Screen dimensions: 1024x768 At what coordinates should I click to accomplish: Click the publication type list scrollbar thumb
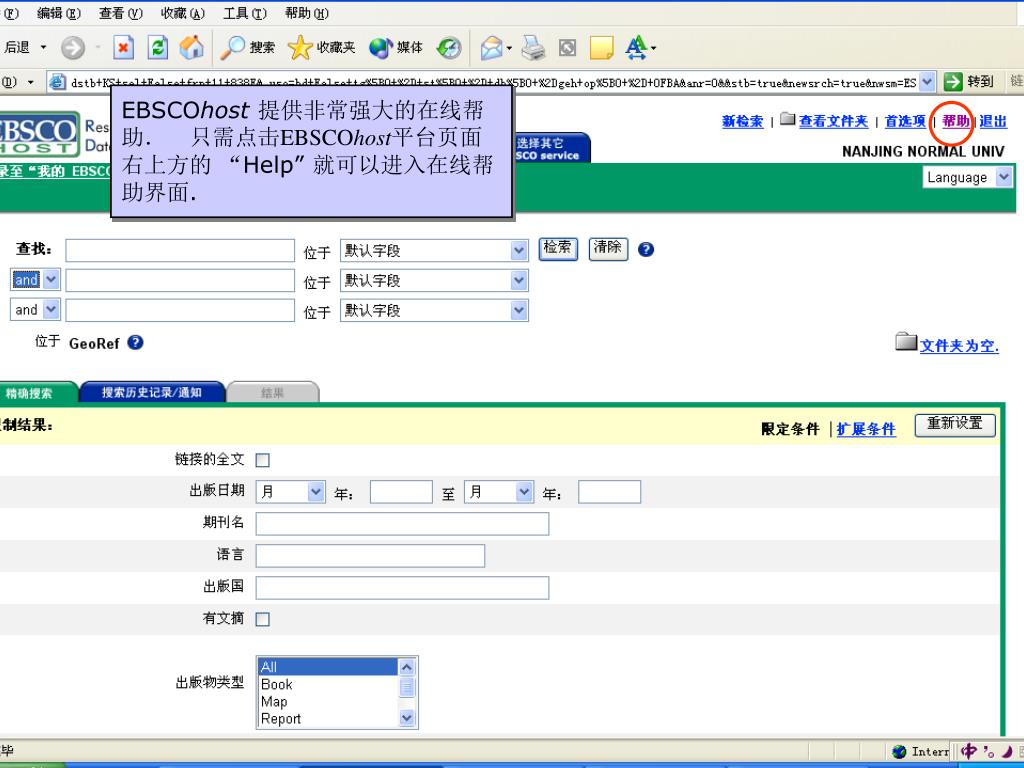pyautogui.click(x=406, y=688)
